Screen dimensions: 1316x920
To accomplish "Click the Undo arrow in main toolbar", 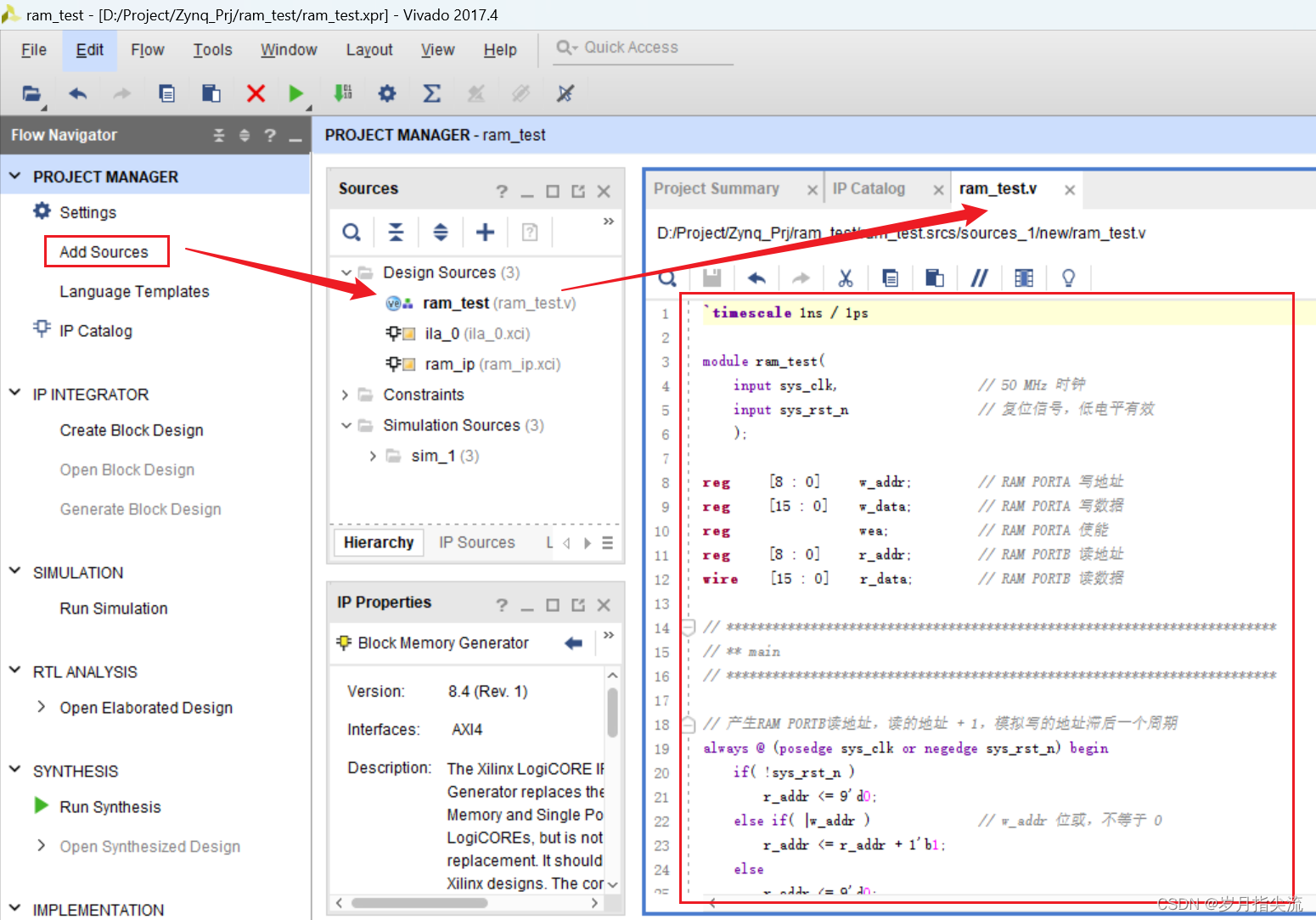I will point(78,93).
